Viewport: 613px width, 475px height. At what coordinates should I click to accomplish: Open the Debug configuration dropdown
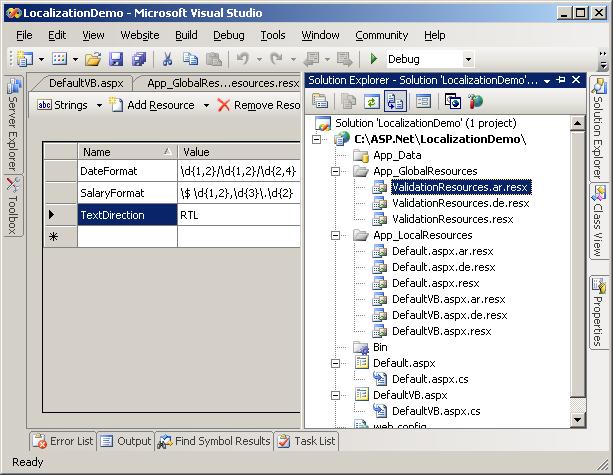(x=468, y=59)
